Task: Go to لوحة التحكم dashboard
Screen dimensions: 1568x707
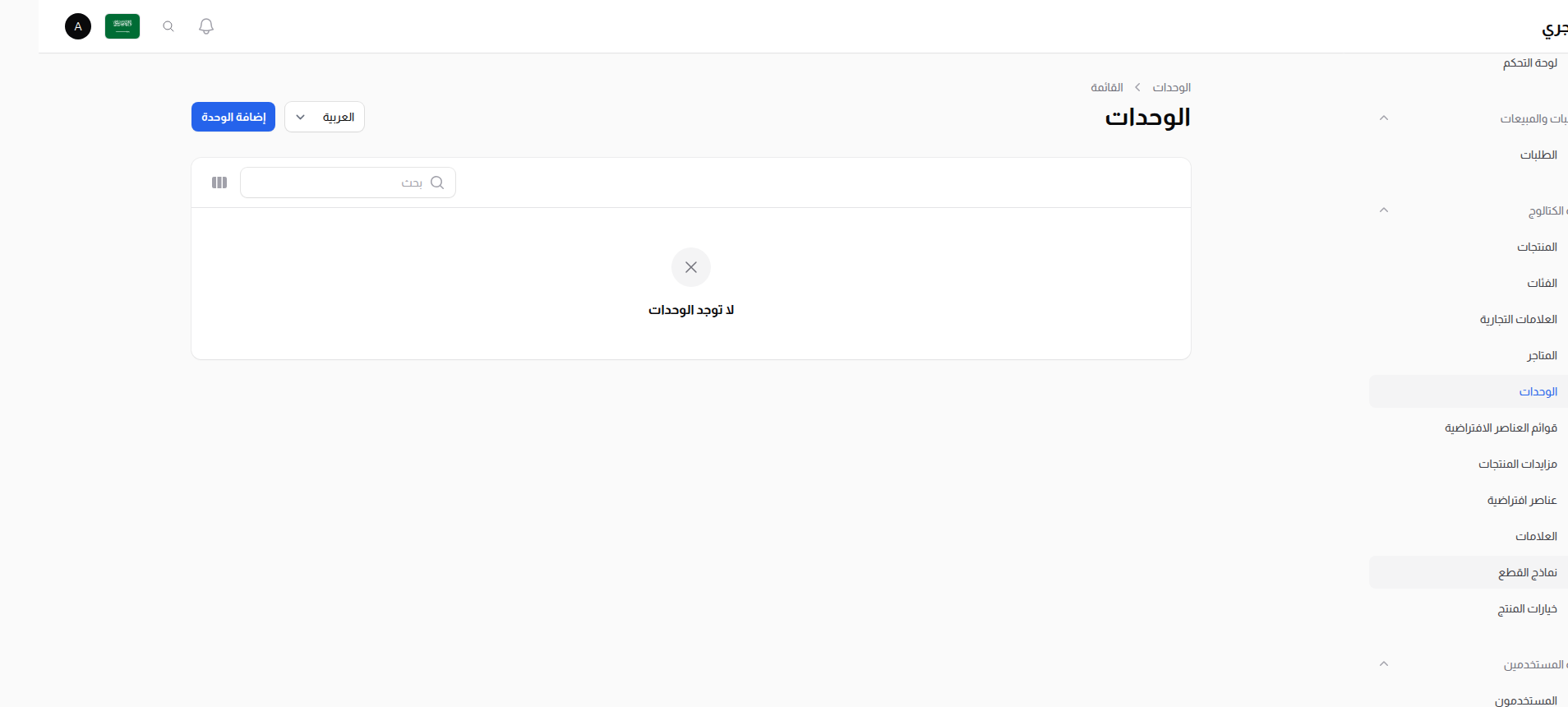Action: (x=1531, y=62)
